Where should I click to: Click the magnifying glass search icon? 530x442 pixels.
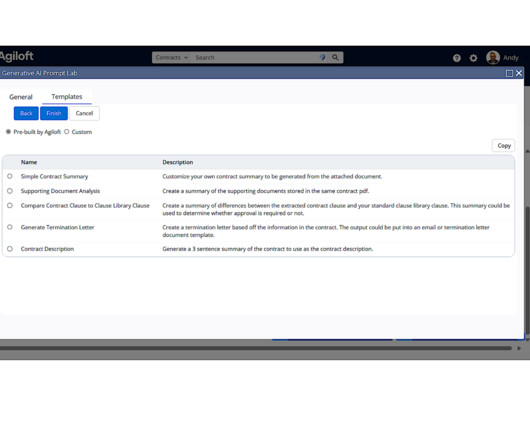coord(335,57)
